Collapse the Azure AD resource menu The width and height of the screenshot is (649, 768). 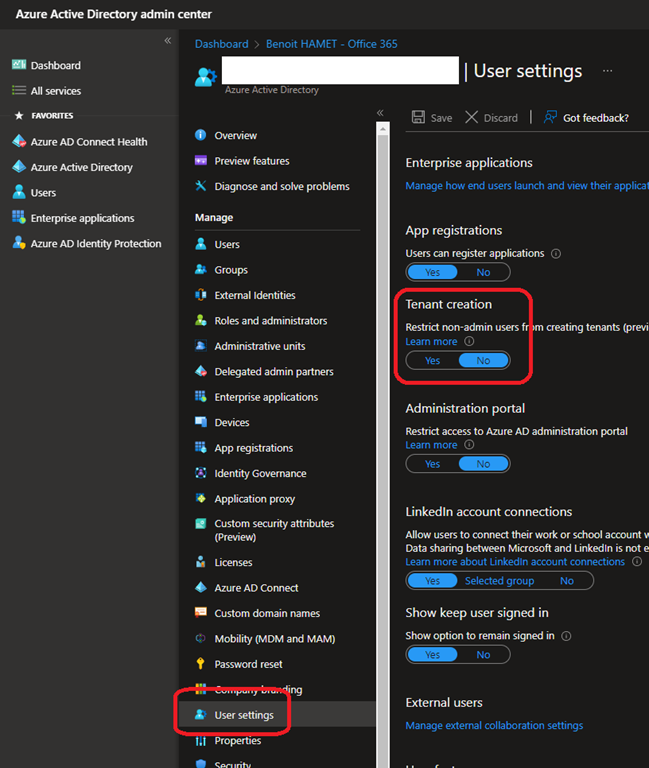pyautogui.click(x=380, y=113)
